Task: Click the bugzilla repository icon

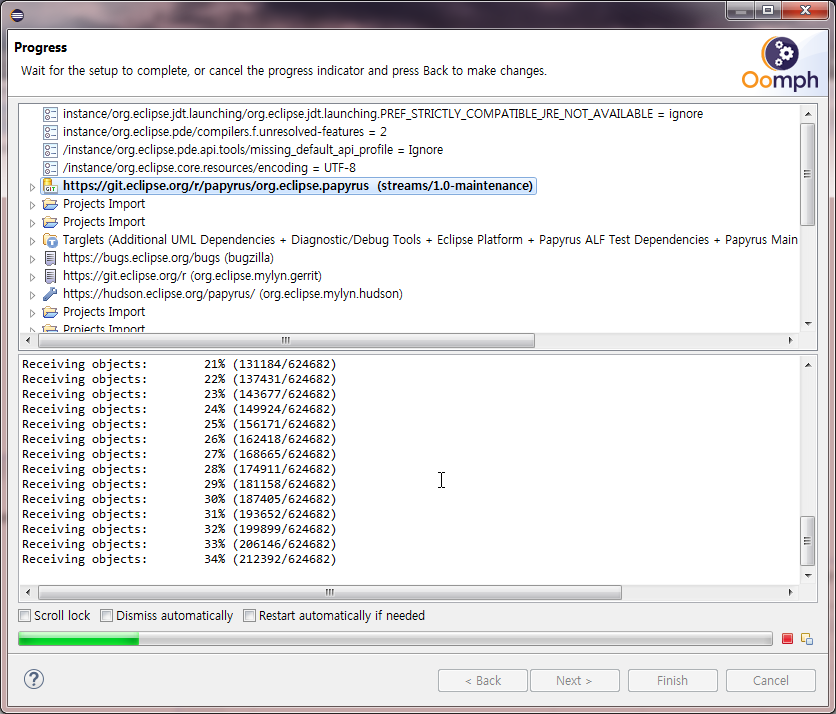Action: click(x=50, y=259)
